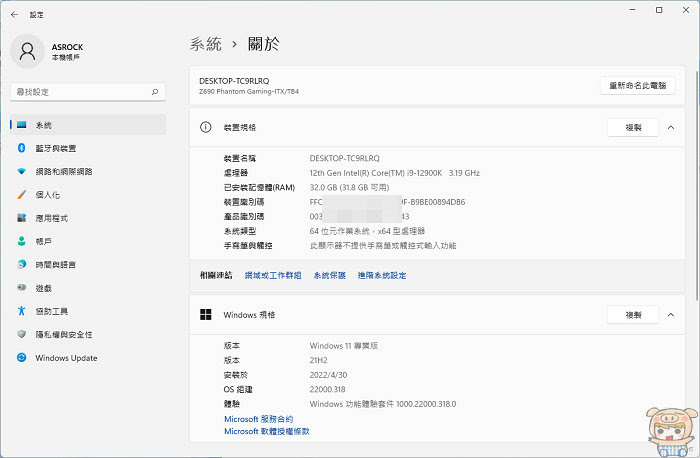Screen dimensions: 700x458
Task: Select the Bluetooth icon in sidebar
Action: pos(21,148)
